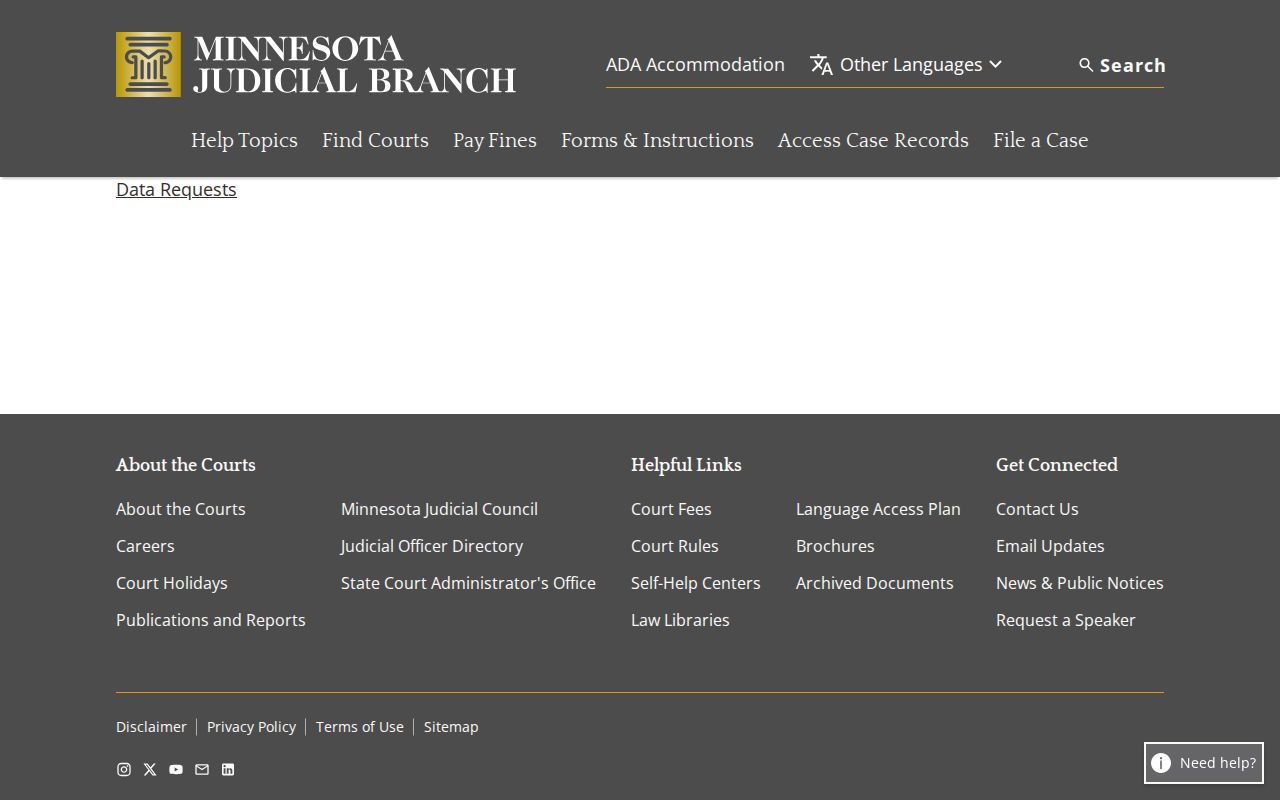
Task: Open News & Public Notices
Action: [1080, 583]
